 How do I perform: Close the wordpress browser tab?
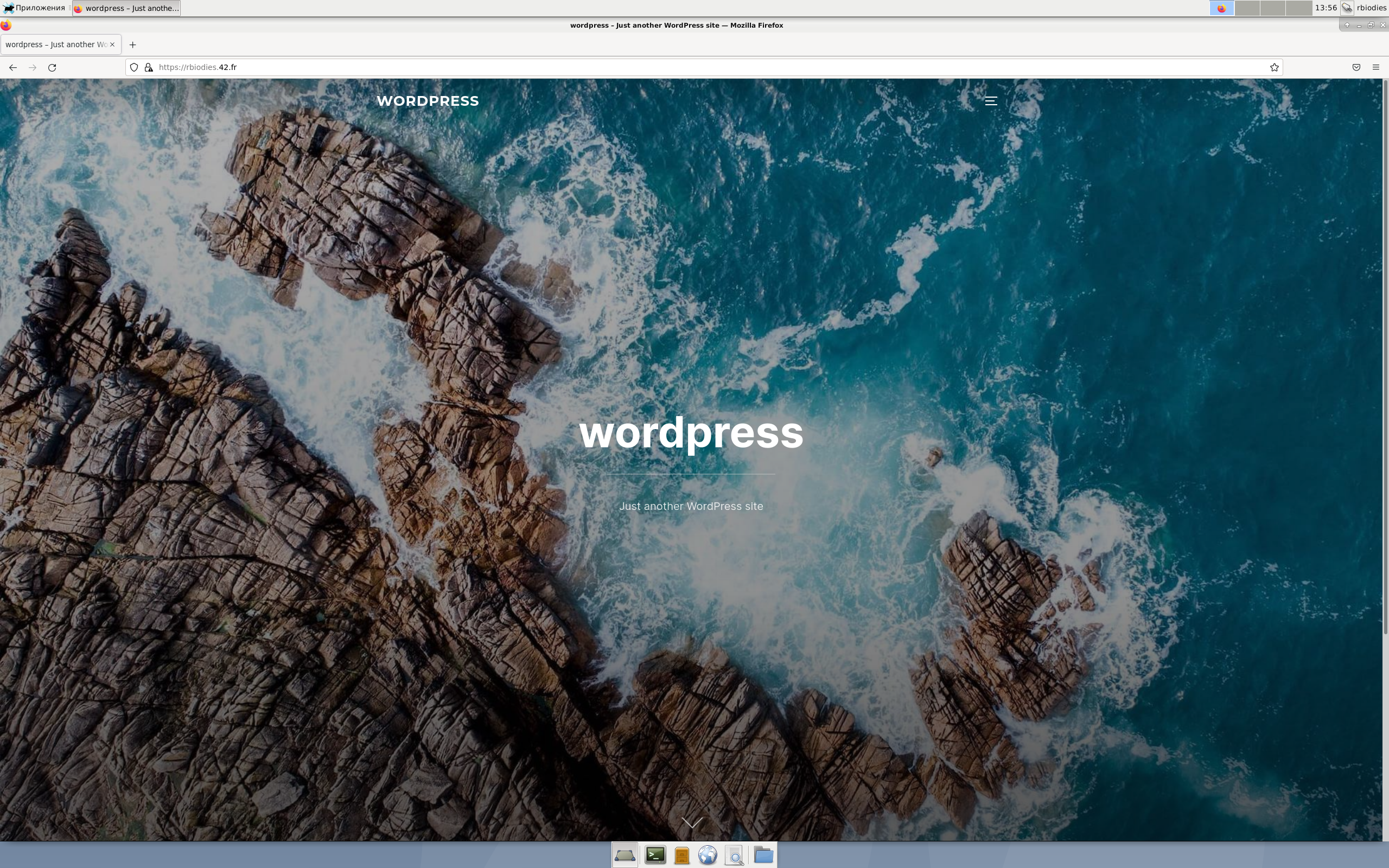coord(112,44)
